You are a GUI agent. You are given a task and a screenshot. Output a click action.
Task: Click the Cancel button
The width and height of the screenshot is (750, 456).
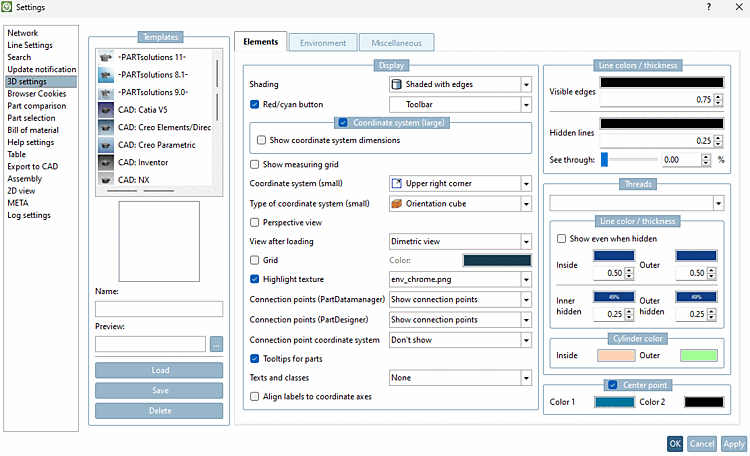702,444
